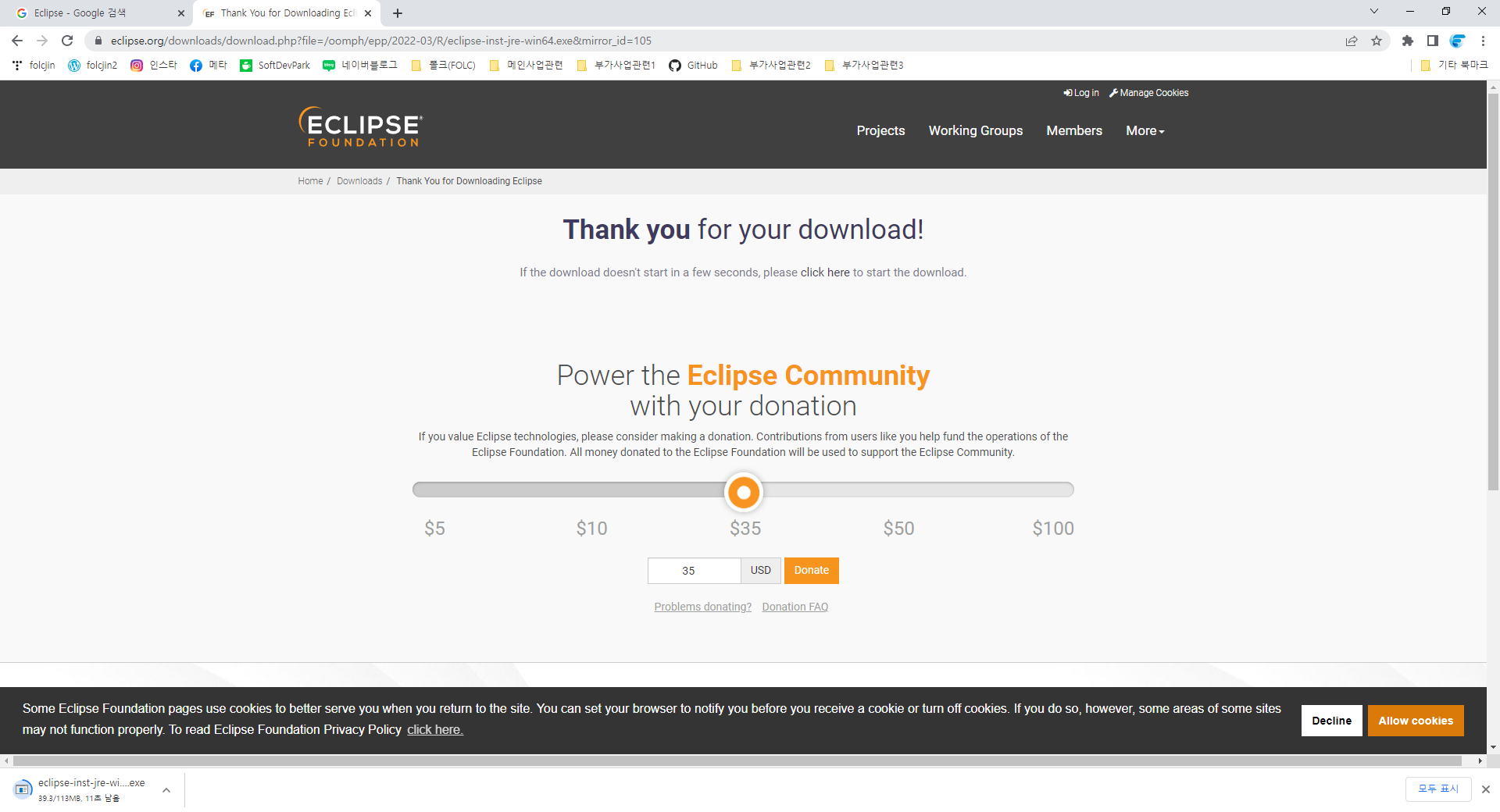The width and height of the screenshot is (1500, 812).
Task: Select the $50 donation amount label
Action: tap(898, 529)
